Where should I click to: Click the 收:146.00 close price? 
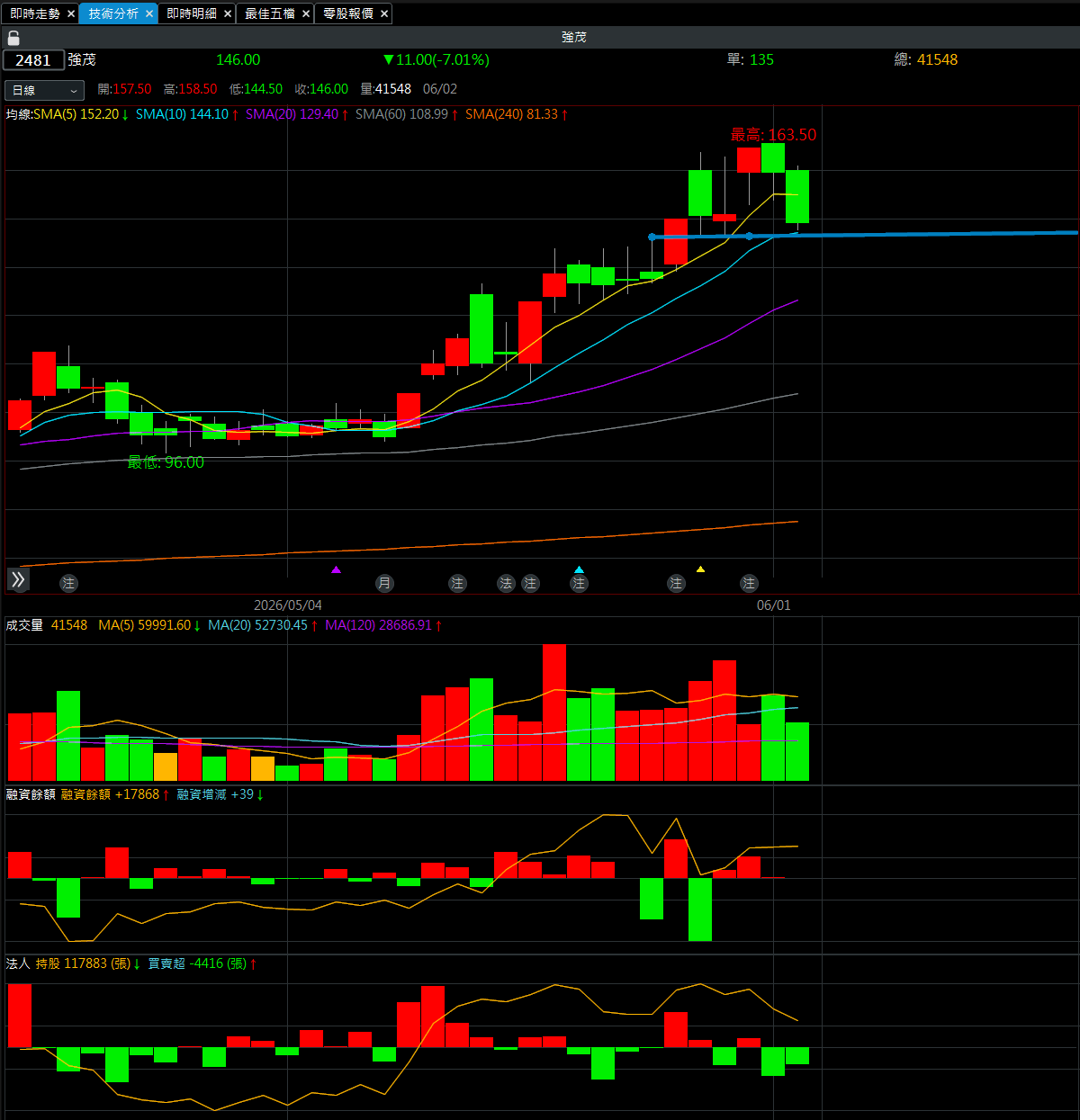point(321,89)
